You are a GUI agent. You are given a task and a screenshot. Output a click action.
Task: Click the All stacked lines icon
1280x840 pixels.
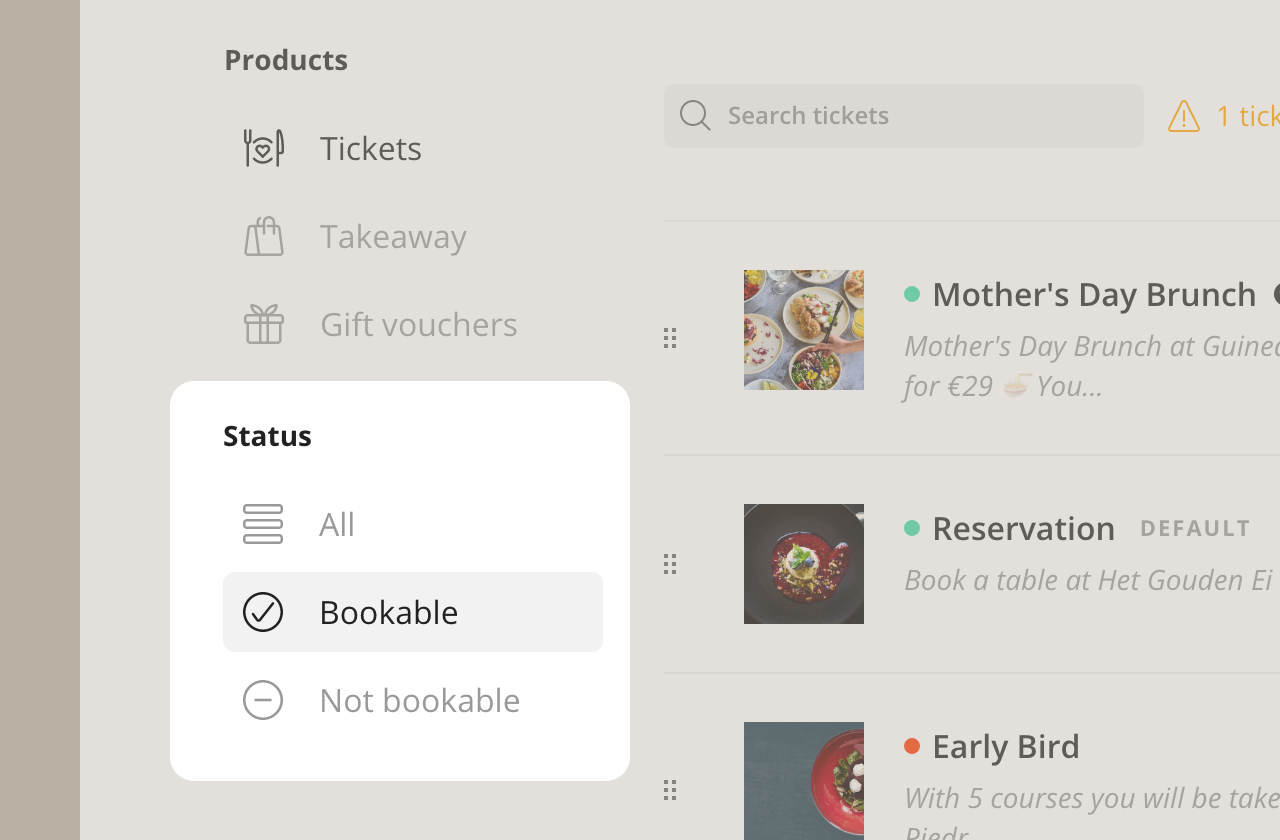pos(263,524)
